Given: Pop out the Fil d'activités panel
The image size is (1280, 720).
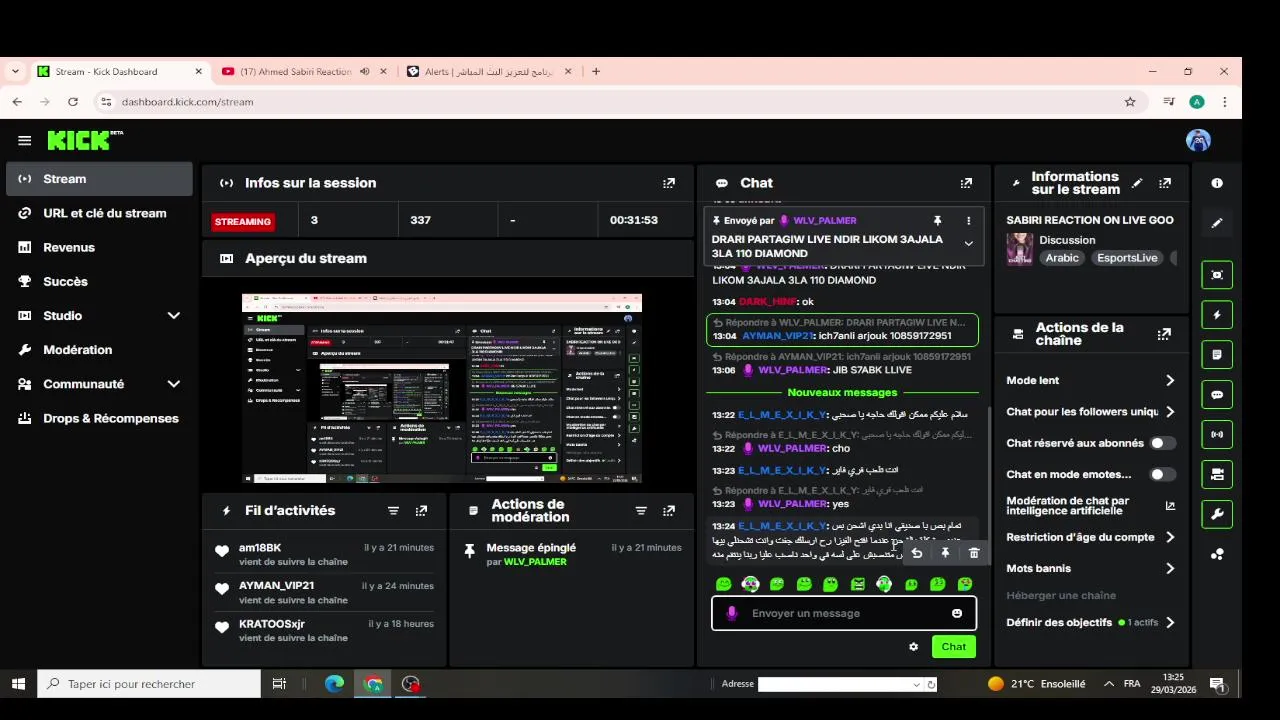Looking at the screenshot, I should [x=421, y=511].
